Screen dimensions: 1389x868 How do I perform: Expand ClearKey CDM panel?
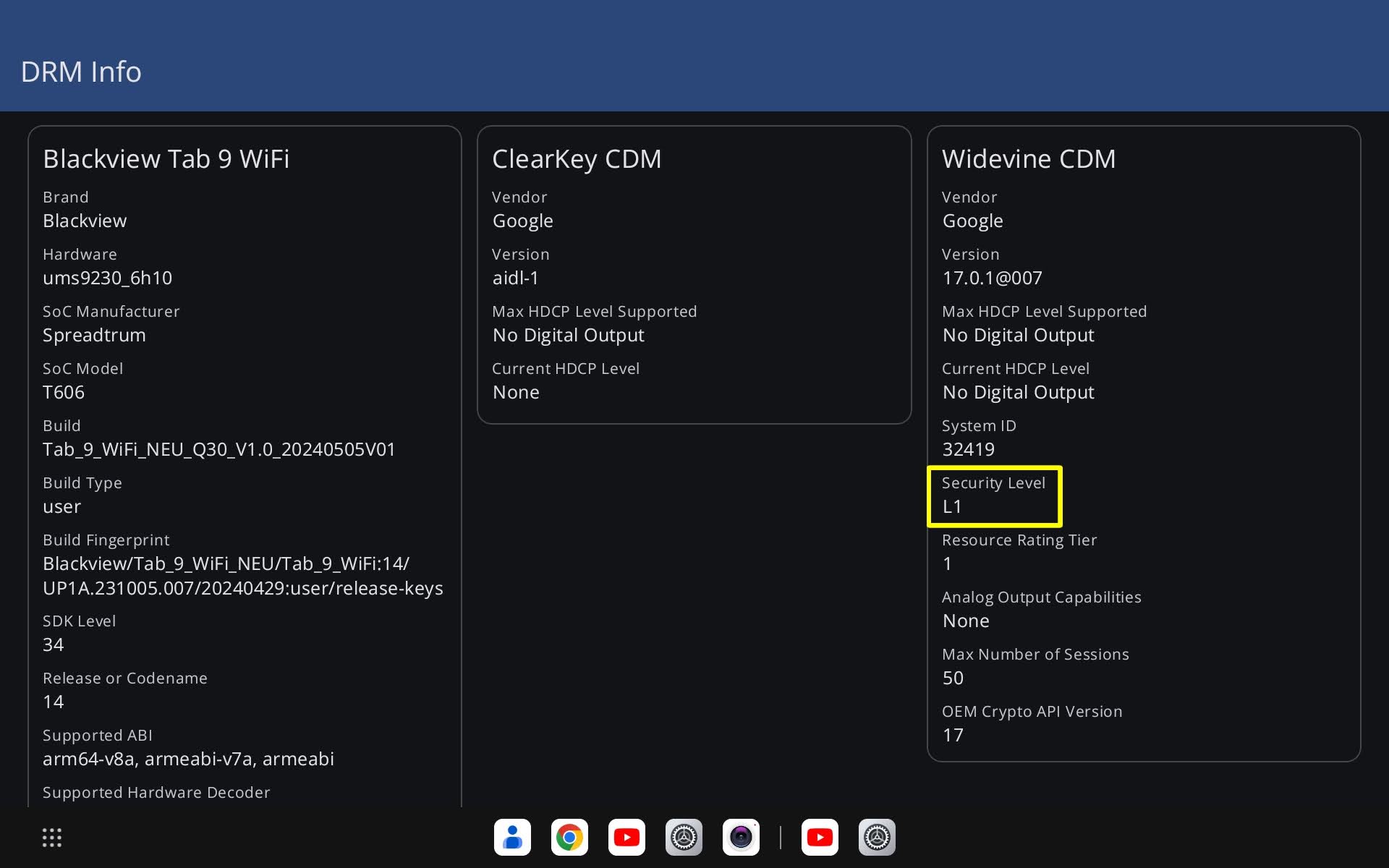click(578, 157)
